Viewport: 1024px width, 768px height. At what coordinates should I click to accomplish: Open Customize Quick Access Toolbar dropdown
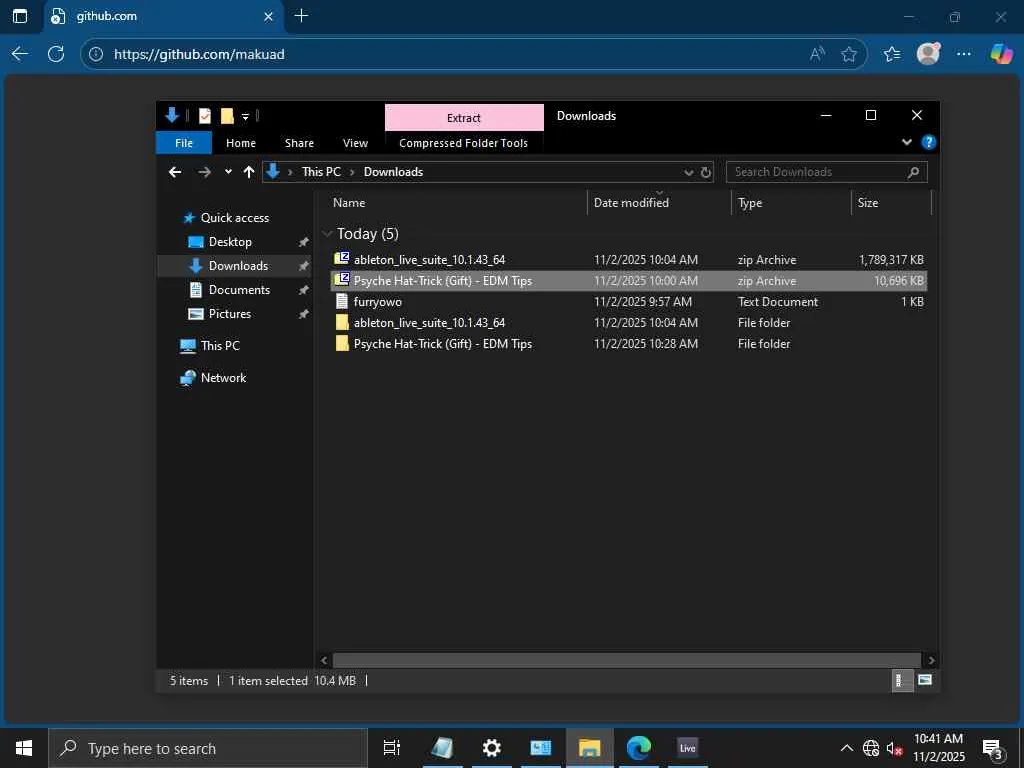point(246,116)
